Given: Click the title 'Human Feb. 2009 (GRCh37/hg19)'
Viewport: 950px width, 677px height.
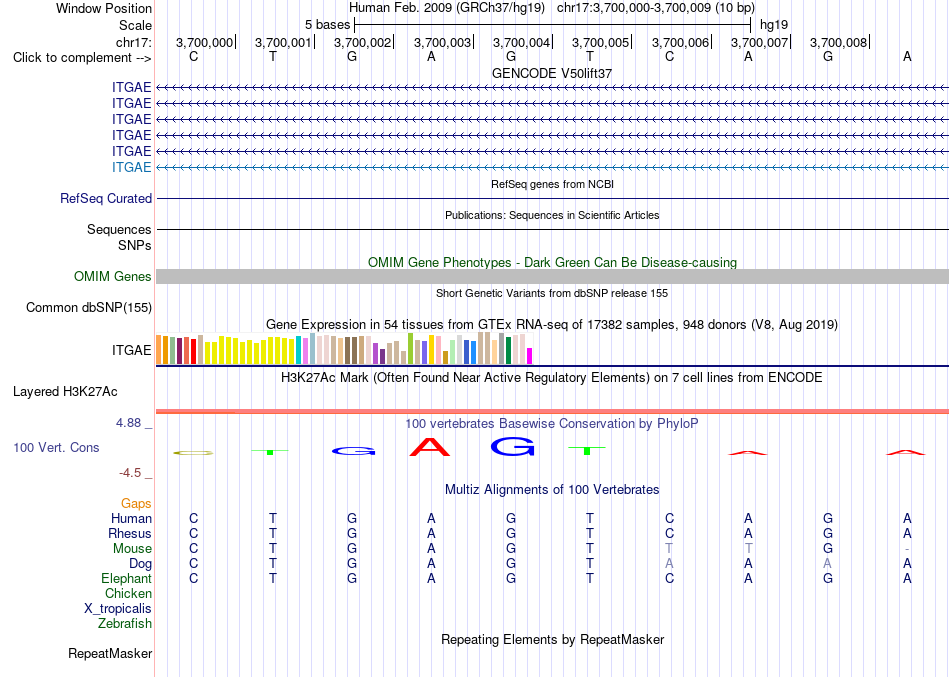Looking at the screenshot, I should pyautogui.click(x=447, y=8).
